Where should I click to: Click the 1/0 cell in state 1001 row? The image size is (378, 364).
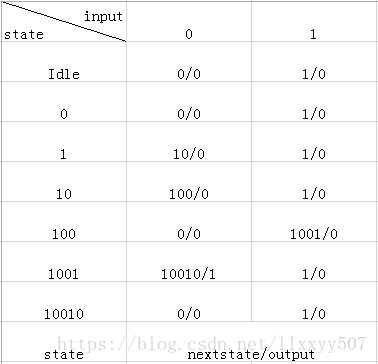pos(314,262)
